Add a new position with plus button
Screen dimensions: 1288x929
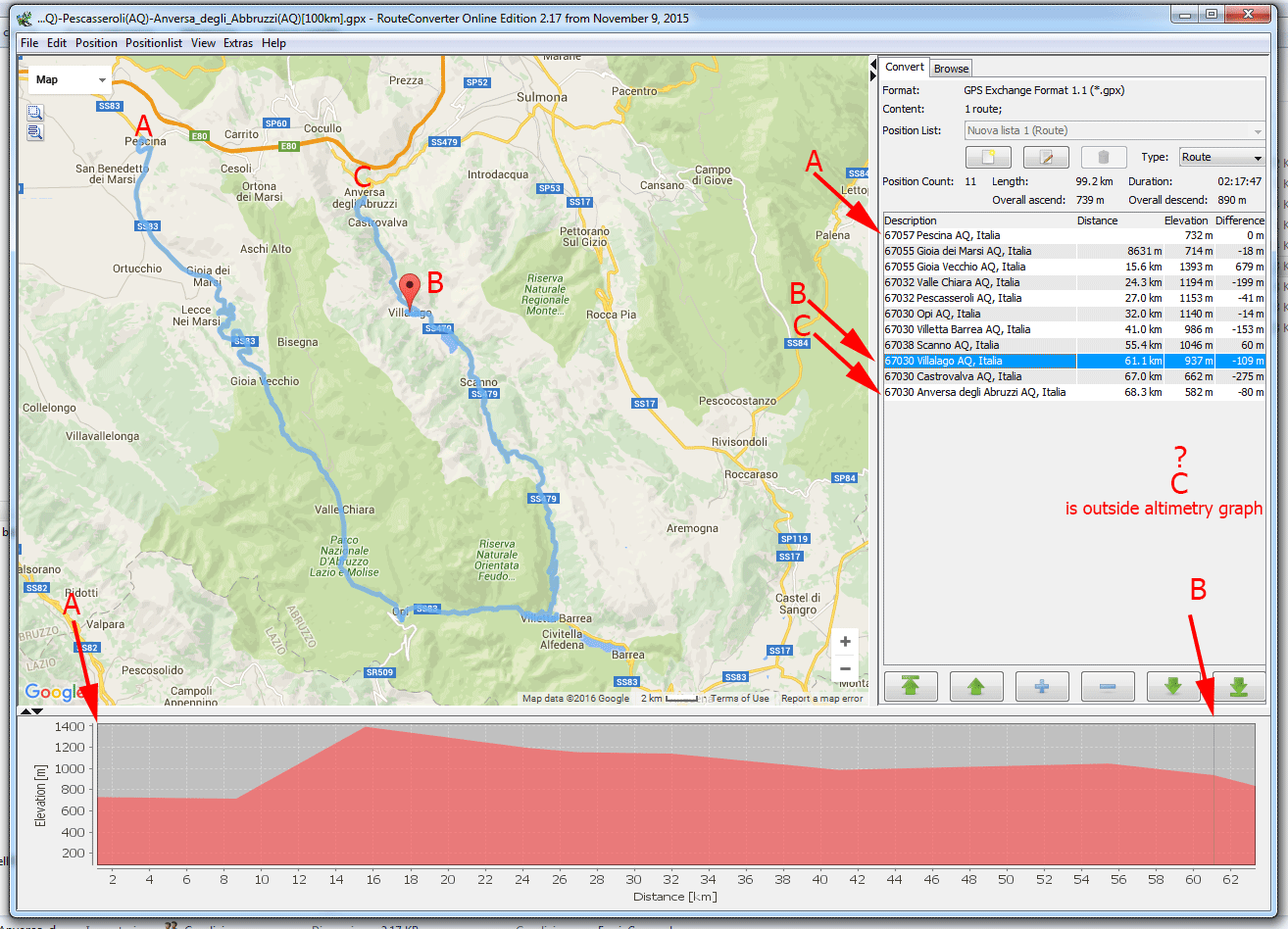[x=1042, y=686]
